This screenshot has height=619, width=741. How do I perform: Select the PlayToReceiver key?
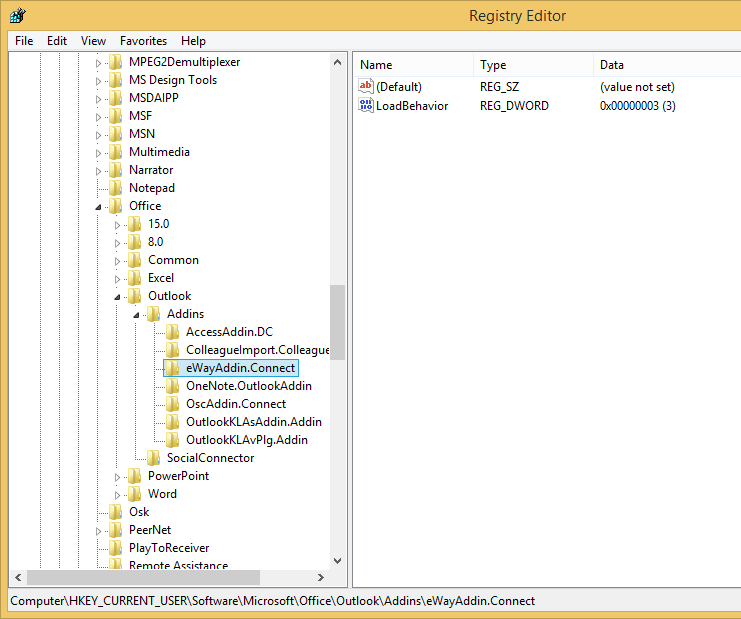point(169,548)
